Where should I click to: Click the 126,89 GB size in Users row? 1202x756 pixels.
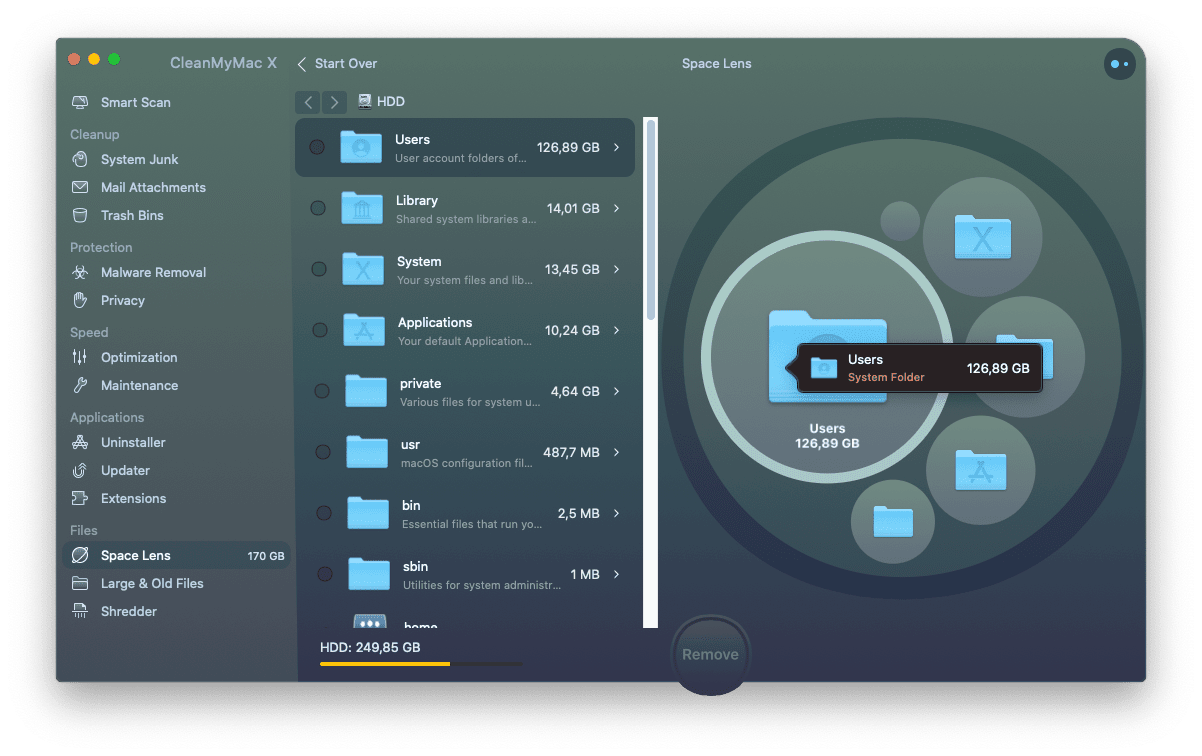568,147
